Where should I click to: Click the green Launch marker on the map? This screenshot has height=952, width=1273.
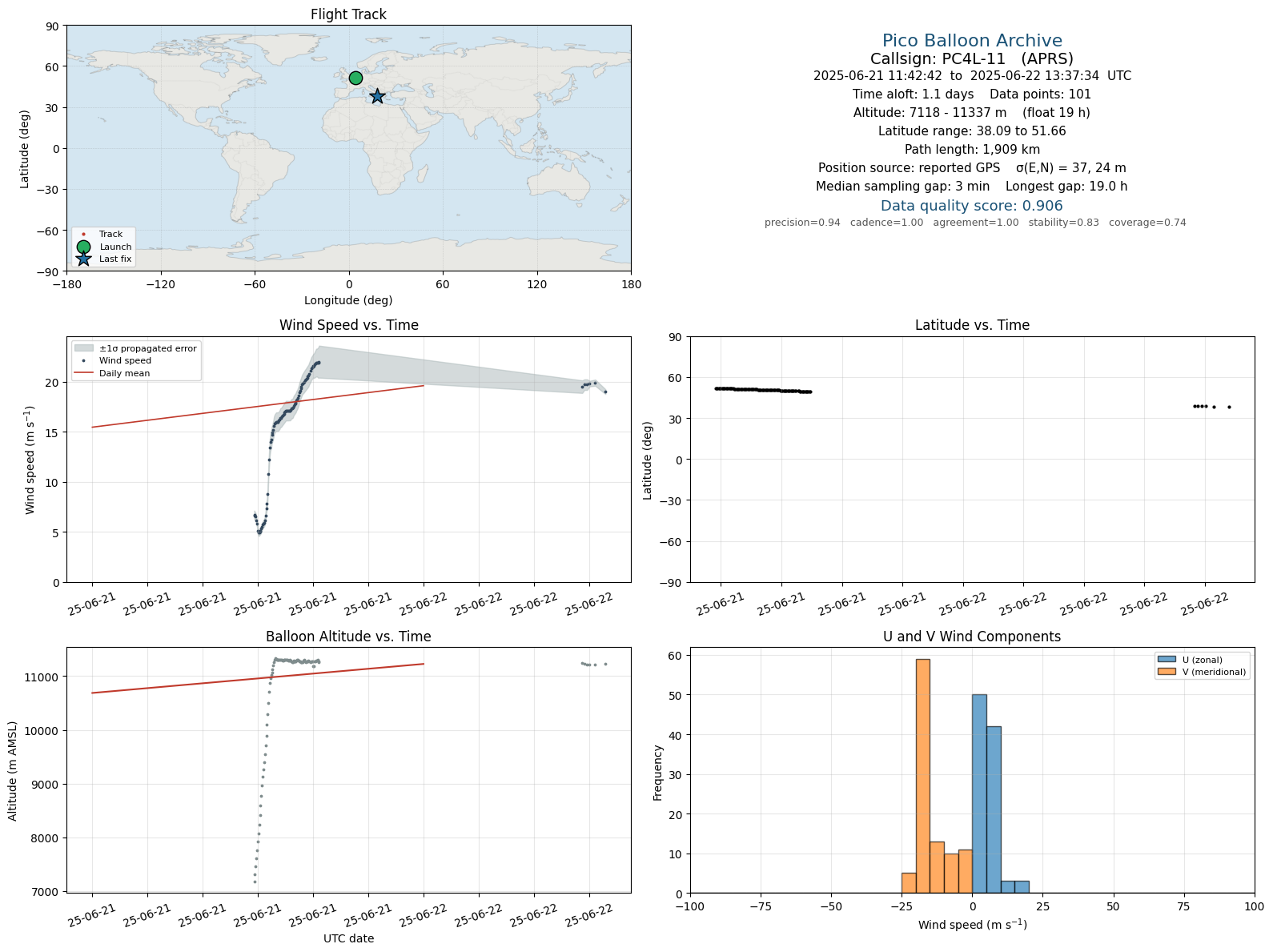[355, 78]
